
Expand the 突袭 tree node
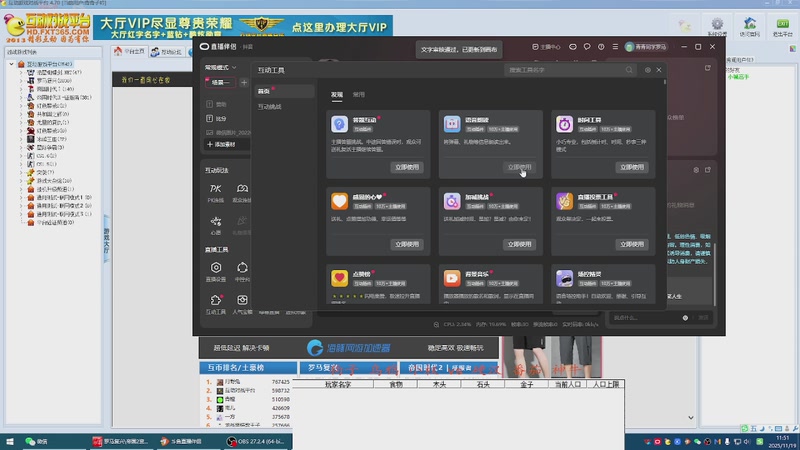pyautogui.click(x=21, y=172)
